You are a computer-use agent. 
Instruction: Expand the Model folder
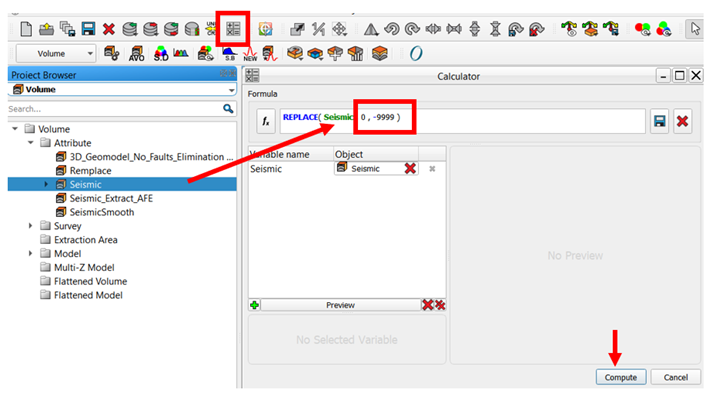(x=30, y=253)
